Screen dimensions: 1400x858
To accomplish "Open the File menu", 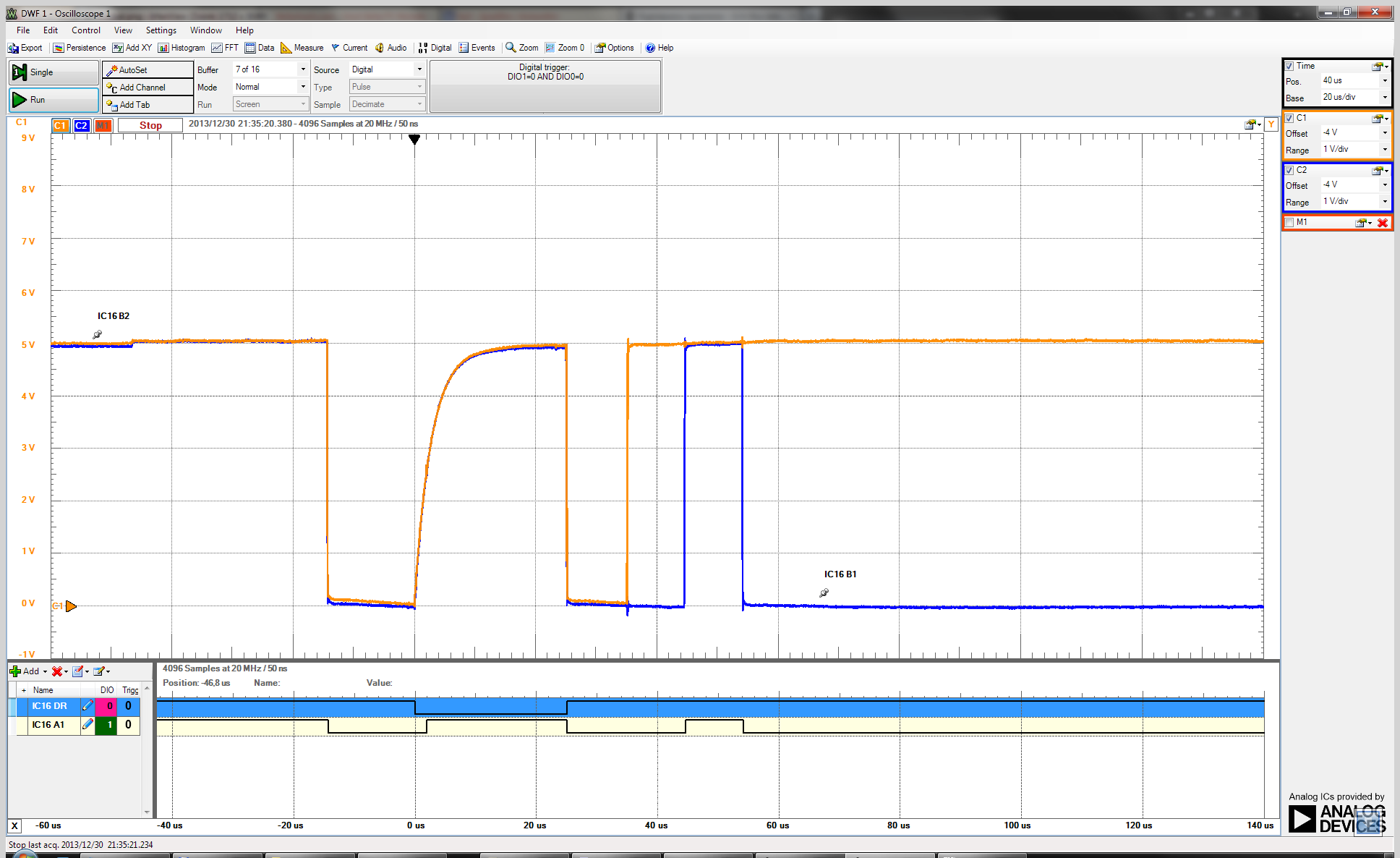I will click(x=23, y=30).
